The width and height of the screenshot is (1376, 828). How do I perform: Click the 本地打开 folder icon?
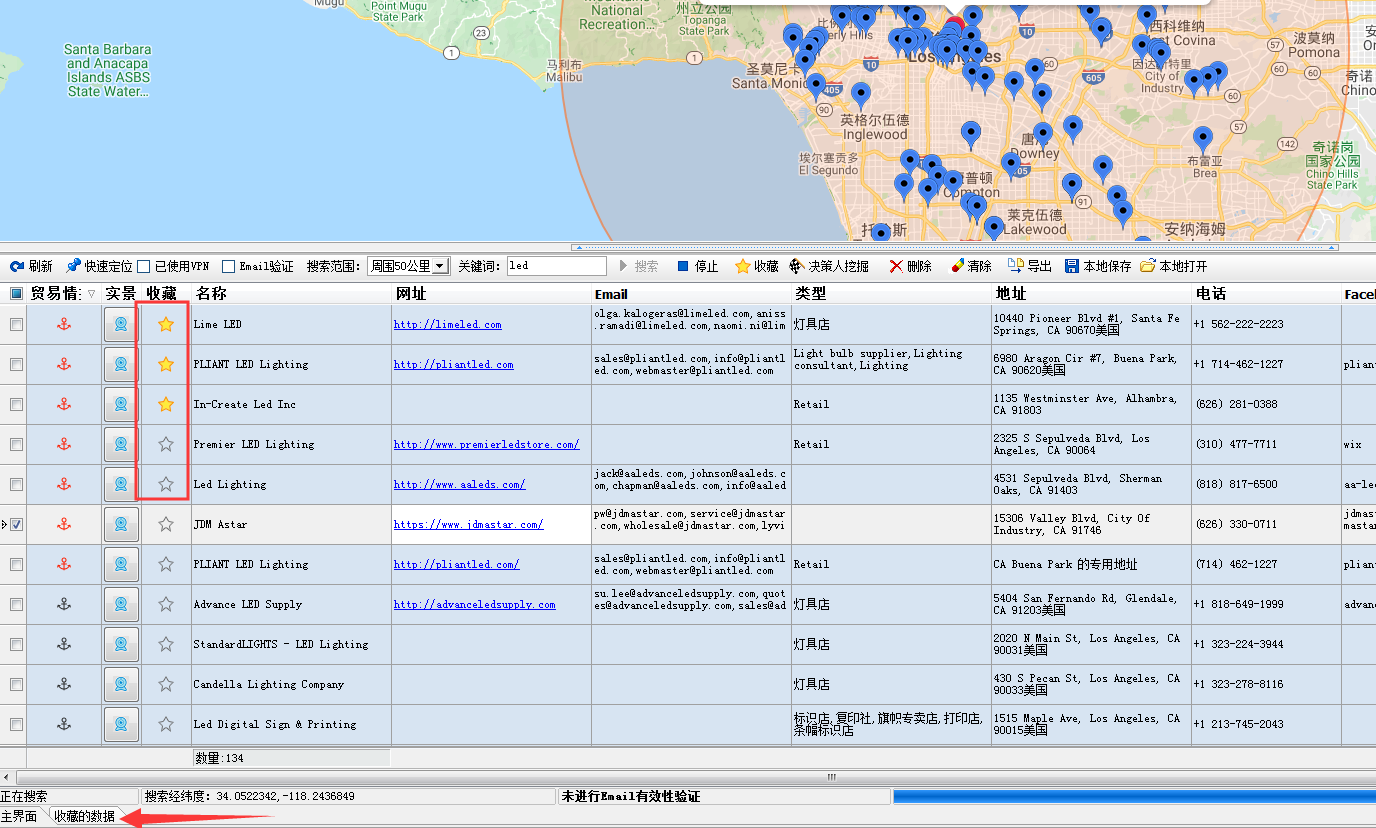point(1148,267)
